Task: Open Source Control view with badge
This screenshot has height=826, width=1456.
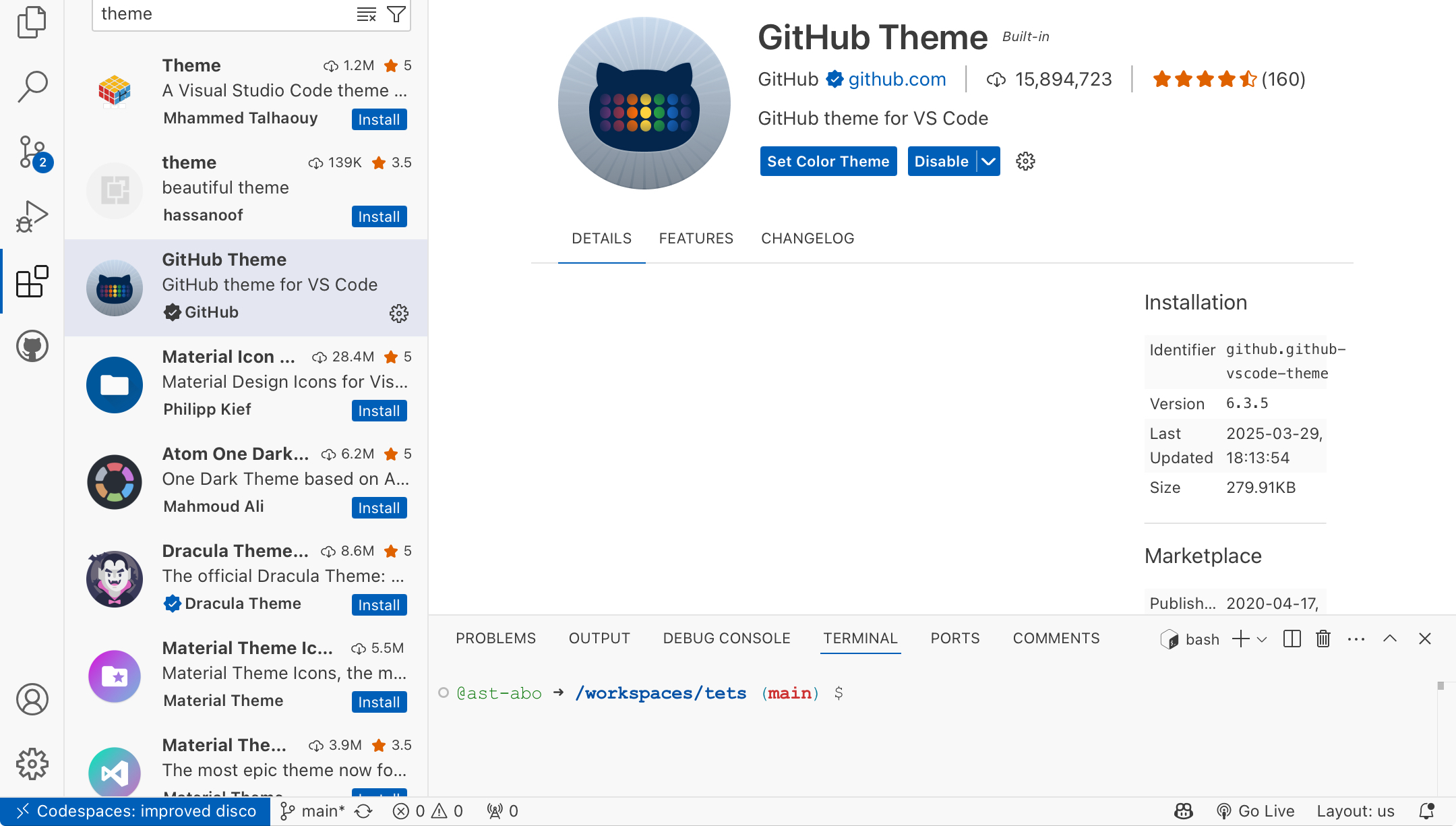Action: pyautogui.click(x=32, y=152)
